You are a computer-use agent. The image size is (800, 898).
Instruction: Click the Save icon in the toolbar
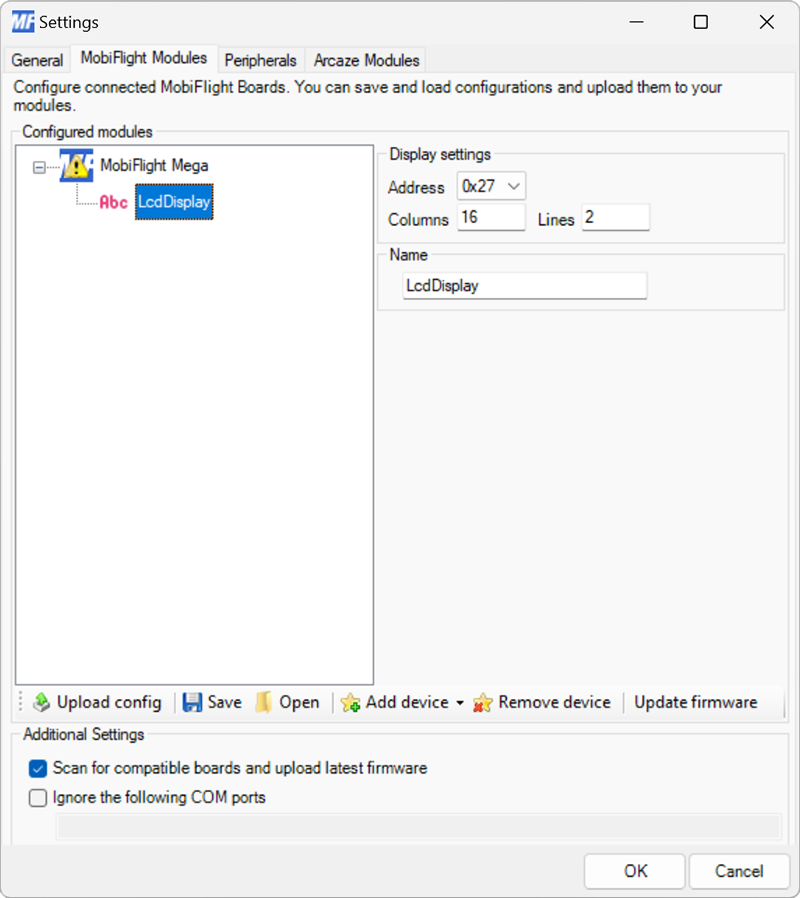point(190,702)
